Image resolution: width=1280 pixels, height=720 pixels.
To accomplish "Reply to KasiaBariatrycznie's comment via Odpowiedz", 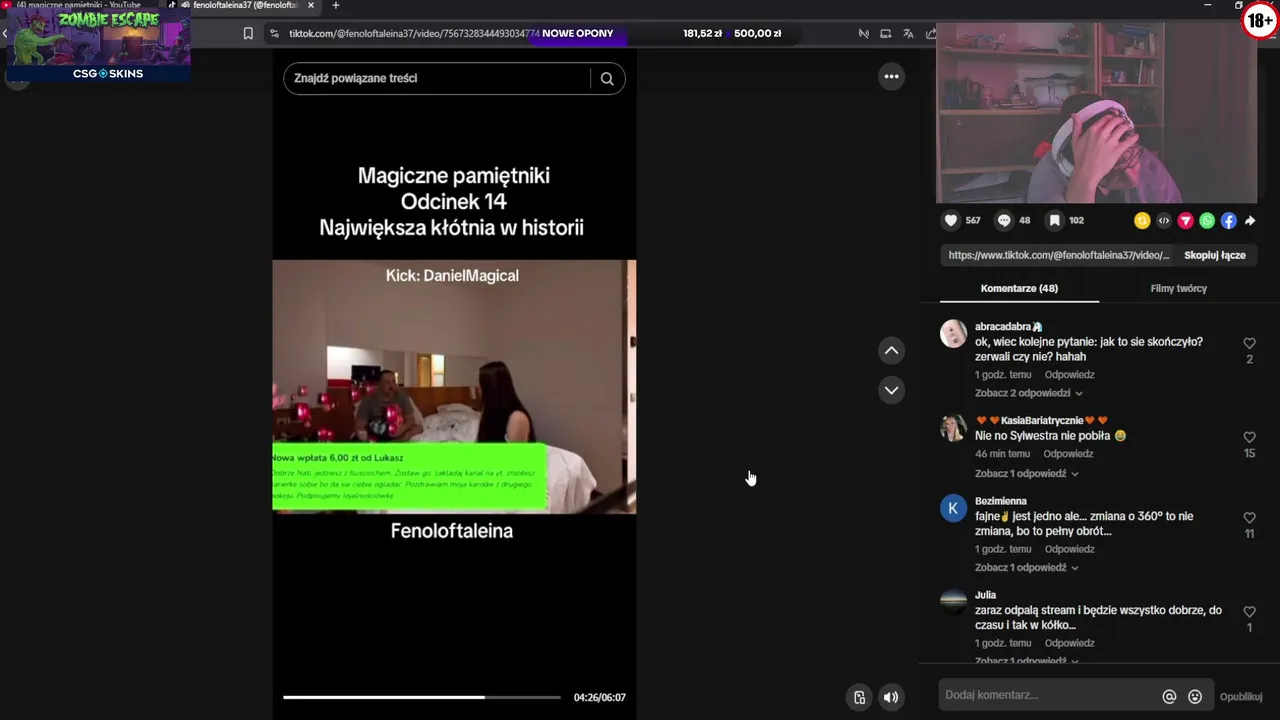I will pyautogui.click(x=1068, y=454).
